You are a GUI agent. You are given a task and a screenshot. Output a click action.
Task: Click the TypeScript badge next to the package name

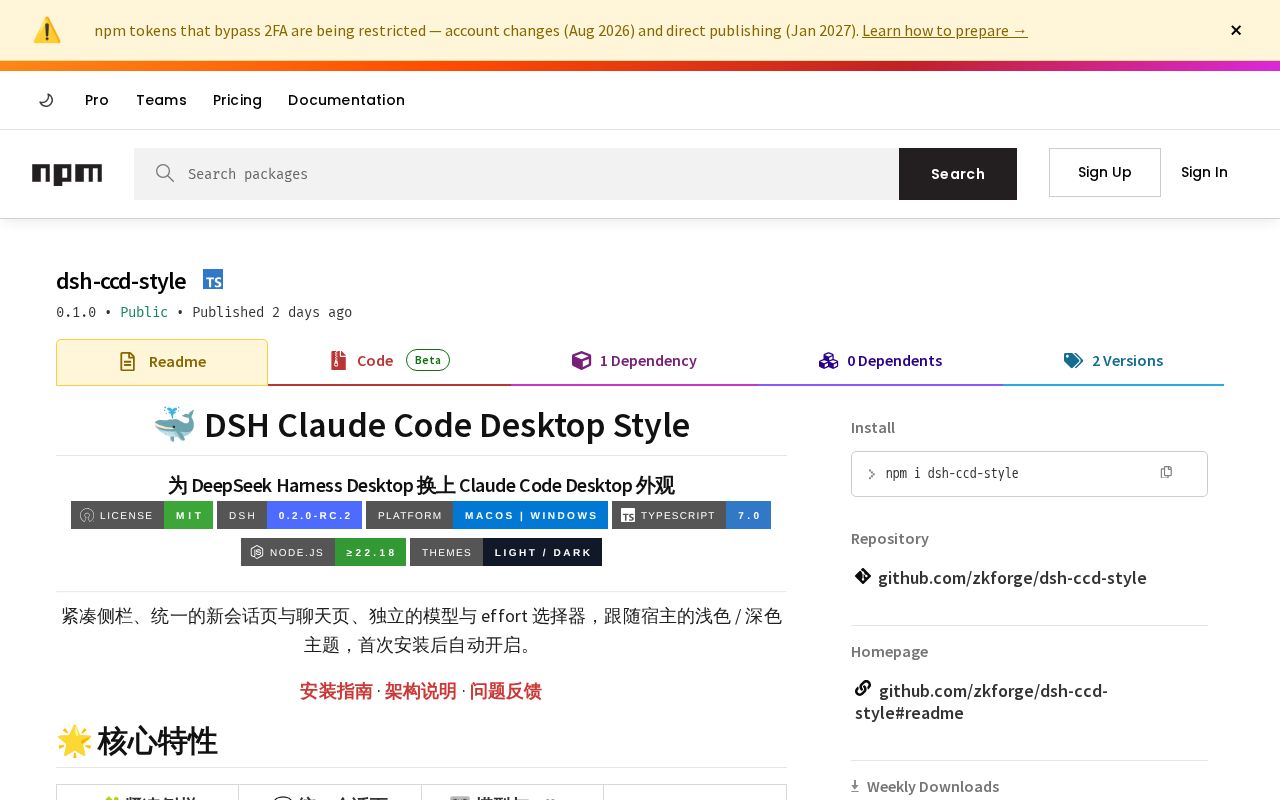[x=213, y=279]
